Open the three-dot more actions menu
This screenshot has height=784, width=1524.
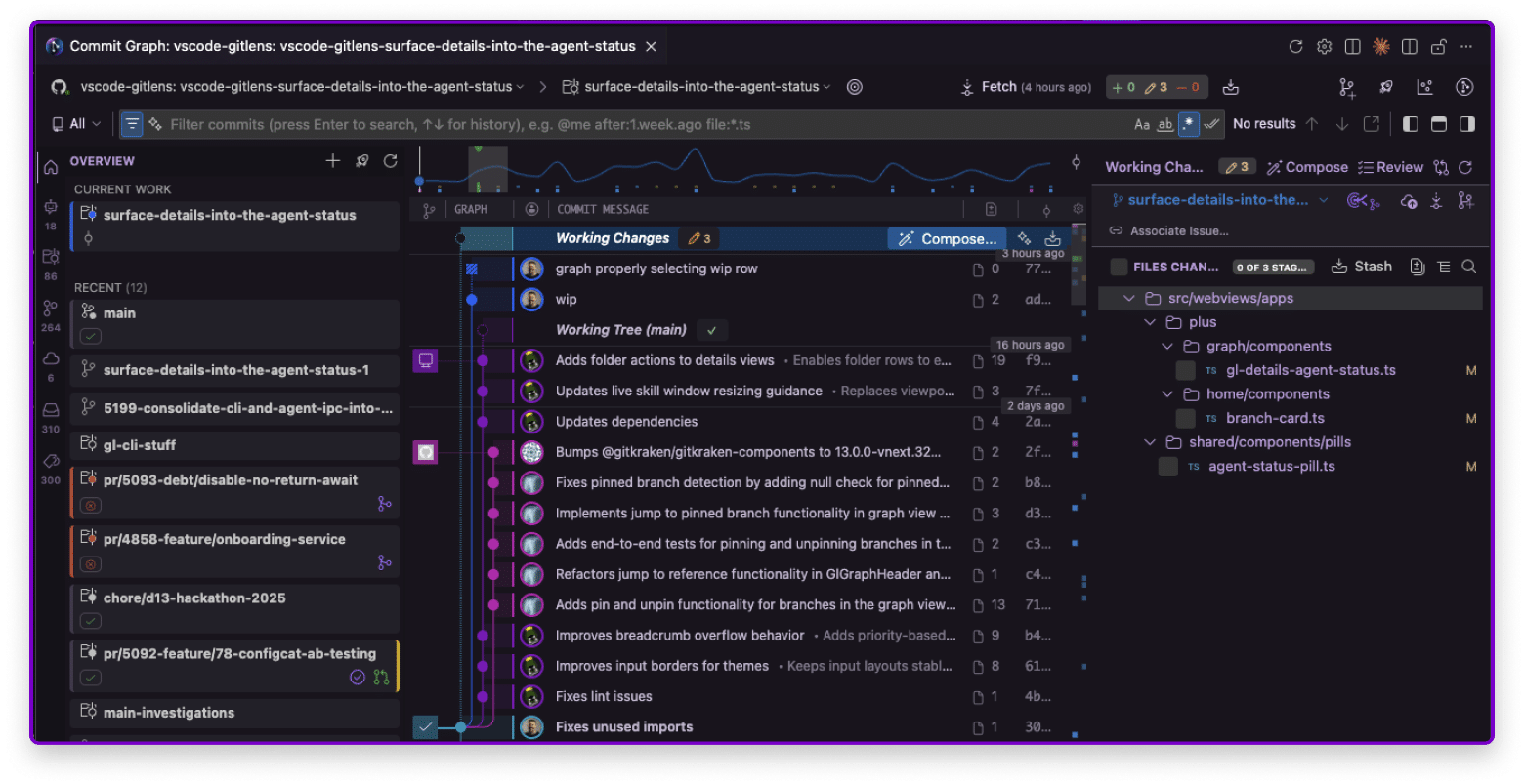(x=1465, y=47)
